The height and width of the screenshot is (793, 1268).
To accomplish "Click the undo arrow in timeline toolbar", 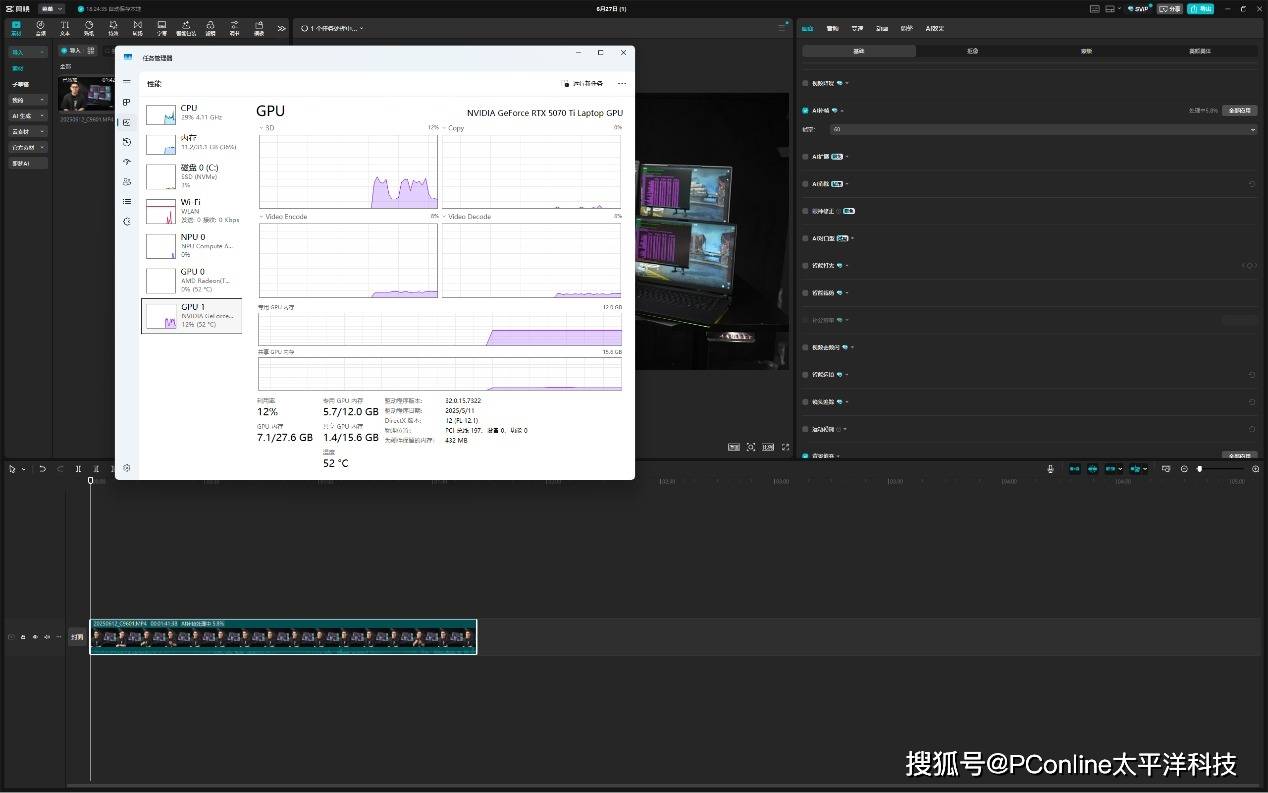I will (x=42, y=468).
